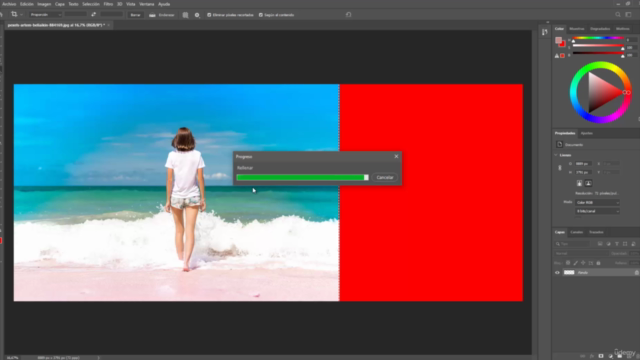Viewport: 640px width, 360px height.
Task: Open the search magnifier icon top right
Action: pyautogui.click(x=618, y=15)
